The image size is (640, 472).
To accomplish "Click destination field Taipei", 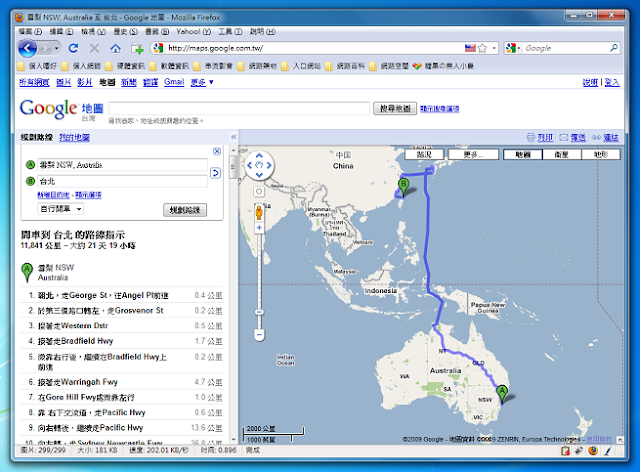I will coord(122,181).
